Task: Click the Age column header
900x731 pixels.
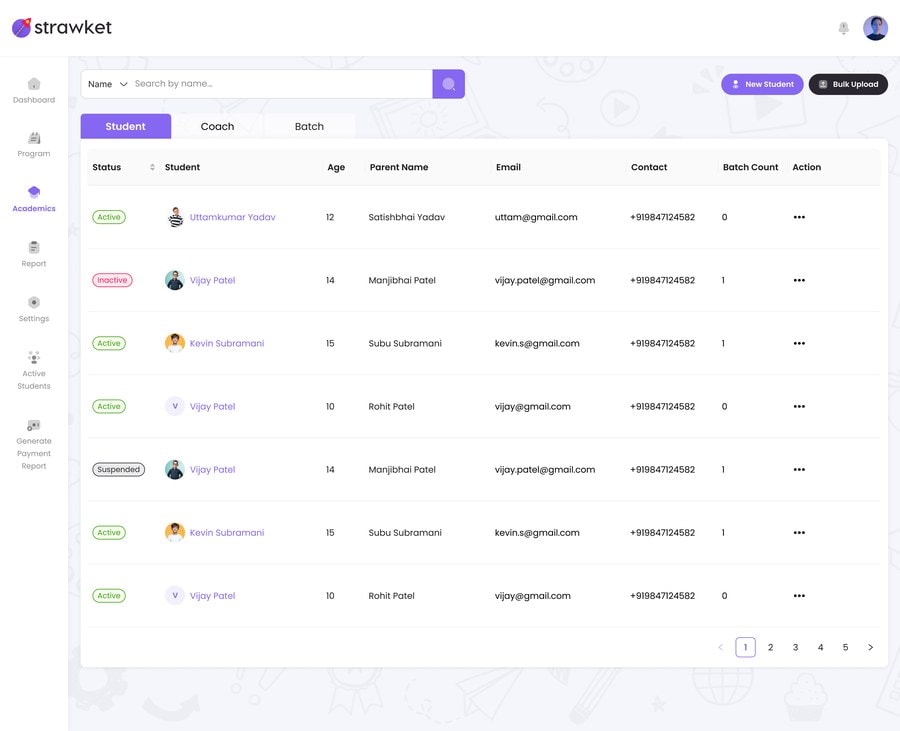Action: coord(336,168)
